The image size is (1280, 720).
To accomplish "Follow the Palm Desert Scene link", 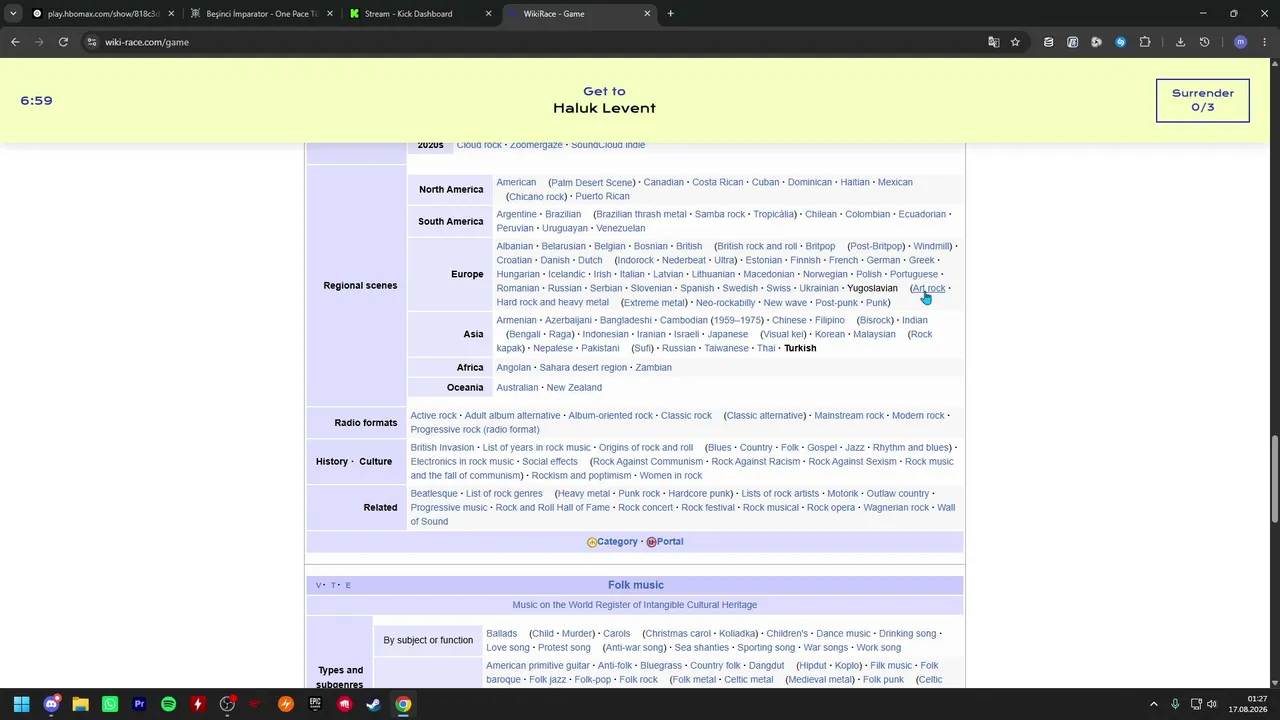I will coord(591,183).
